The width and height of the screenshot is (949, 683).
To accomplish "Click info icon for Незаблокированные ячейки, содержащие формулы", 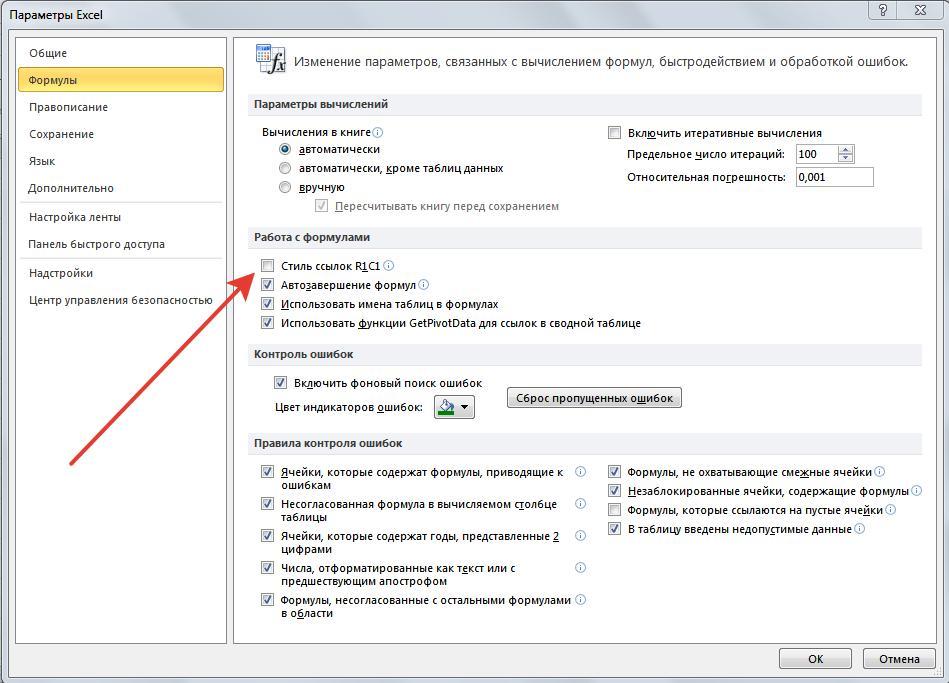I will [x=916, y=490].
